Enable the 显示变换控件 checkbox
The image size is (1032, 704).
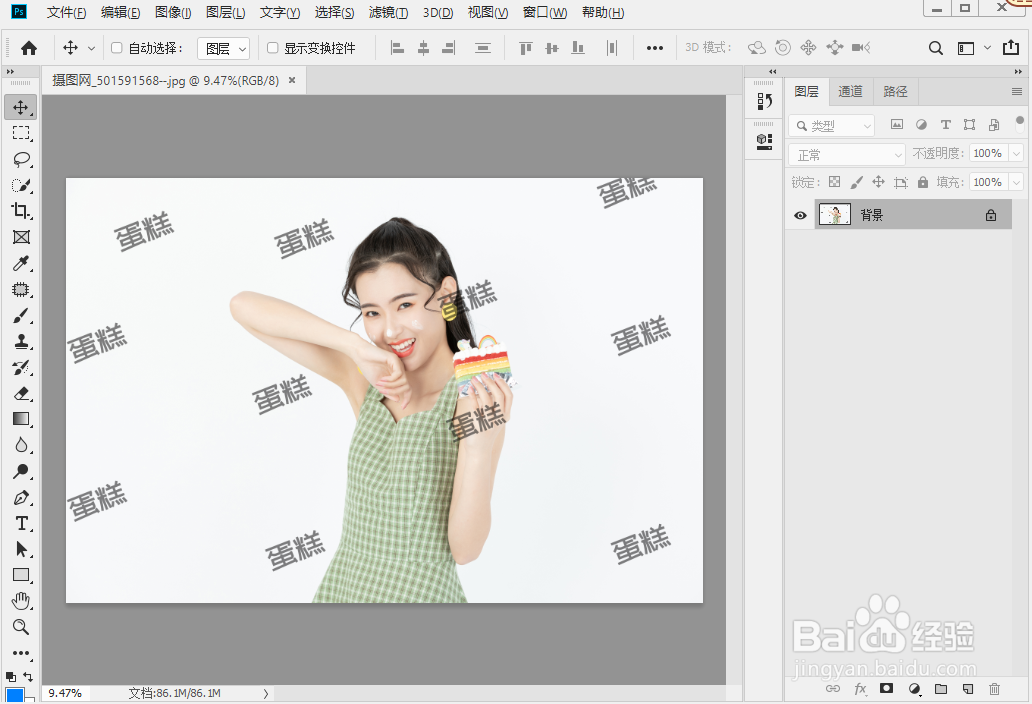tap(273, 48)
